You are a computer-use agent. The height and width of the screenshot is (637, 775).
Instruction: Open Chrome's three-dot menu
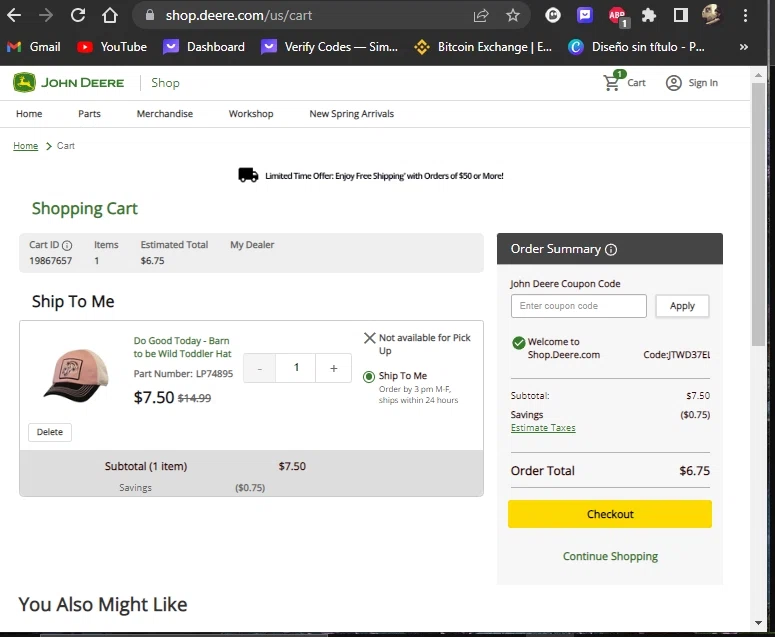point(745,15)
